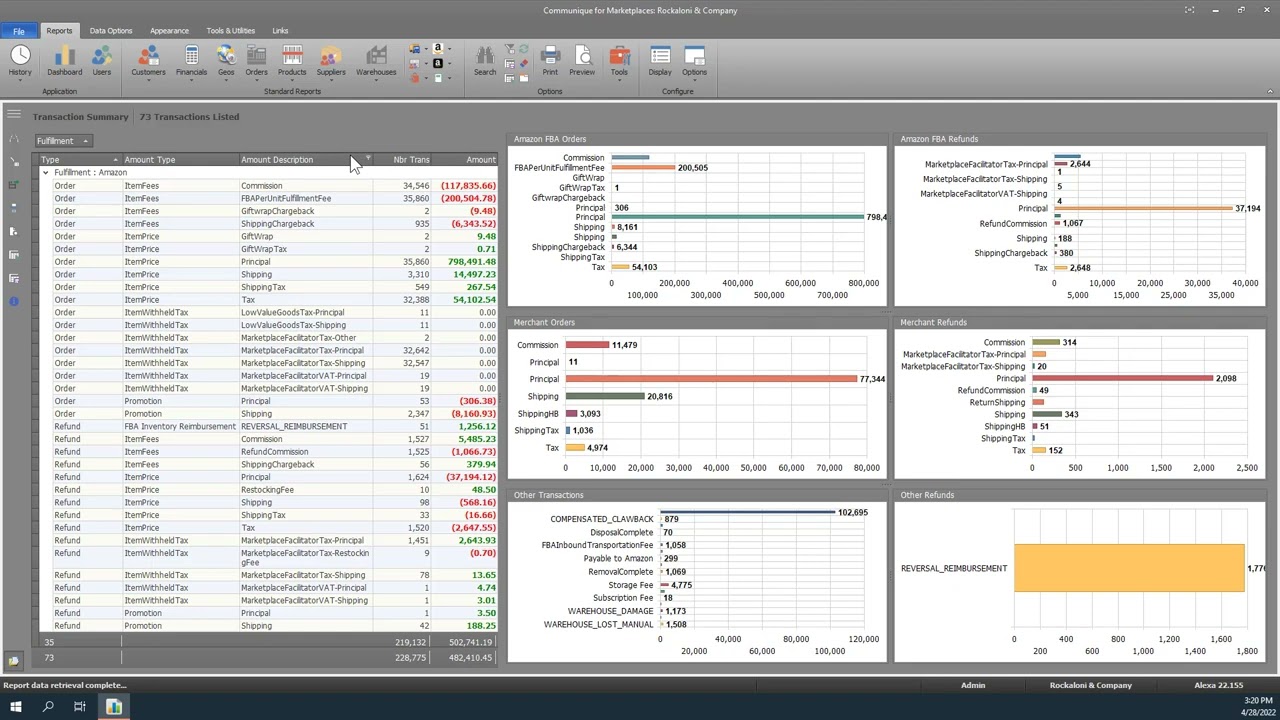Collapse the ribbon with the arrow
This screenshot has width=1280, height=720.
pyautogui.click(x=1270, y=92)
